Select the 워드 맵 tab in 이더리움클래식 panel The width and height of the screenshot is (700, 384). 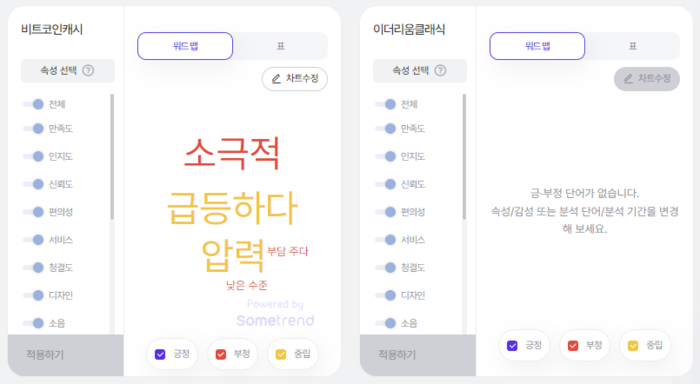(x=537, y=46)
